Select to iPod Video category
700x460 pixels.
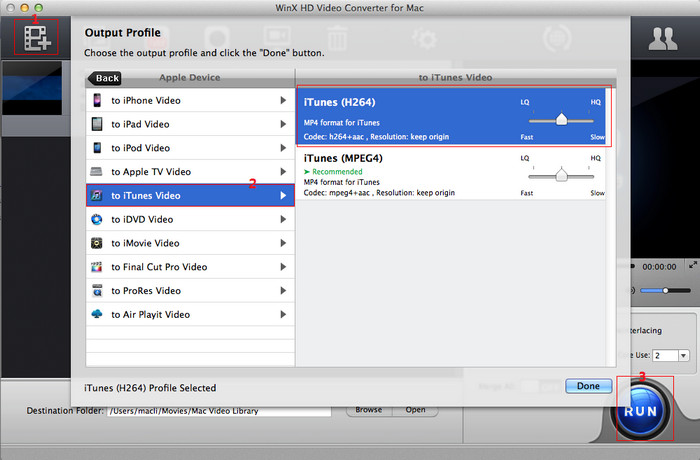click(x=190, y=148)
